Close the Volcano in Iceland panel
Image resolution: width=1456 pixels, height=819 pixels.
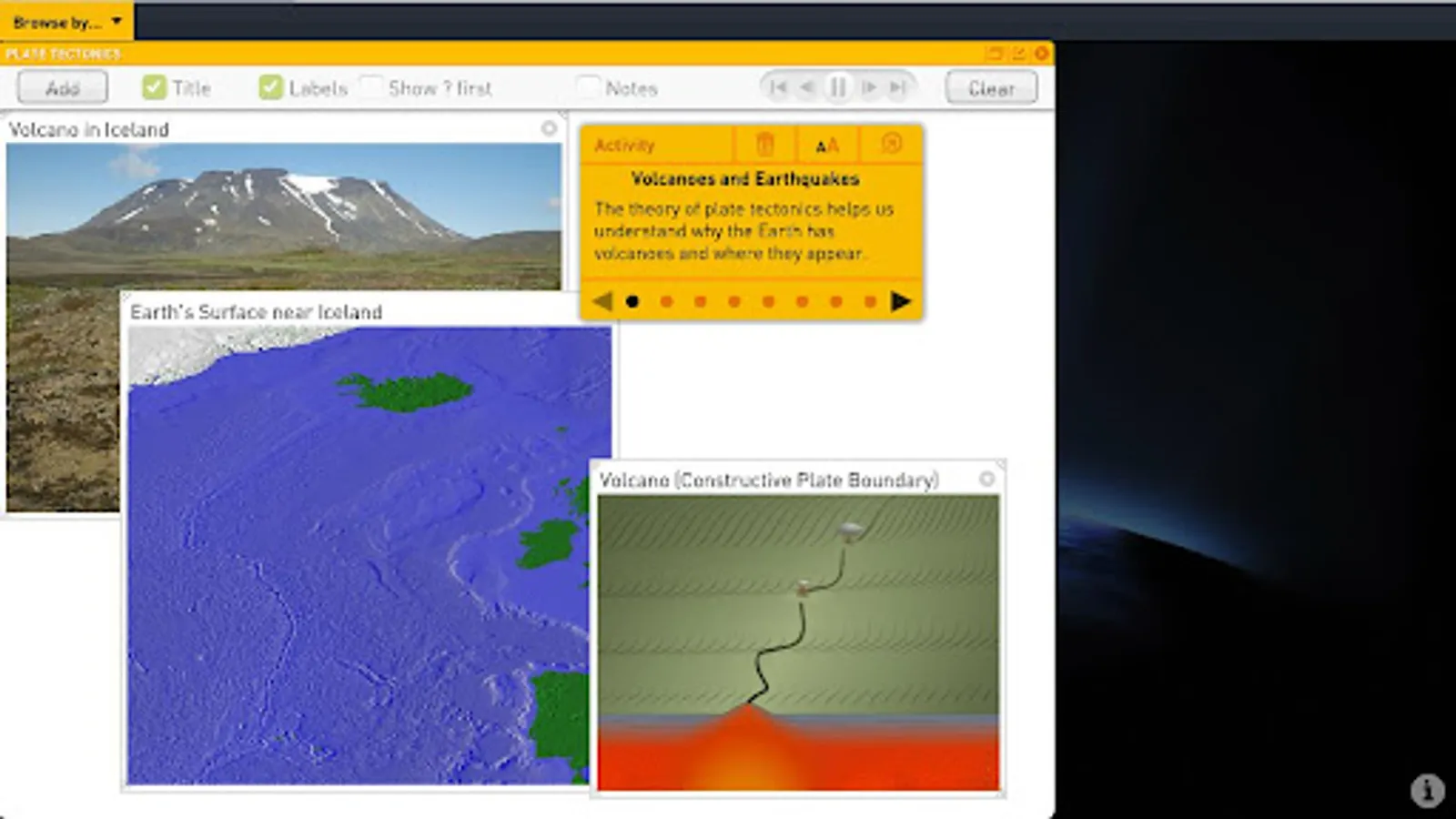pos(549,128)
